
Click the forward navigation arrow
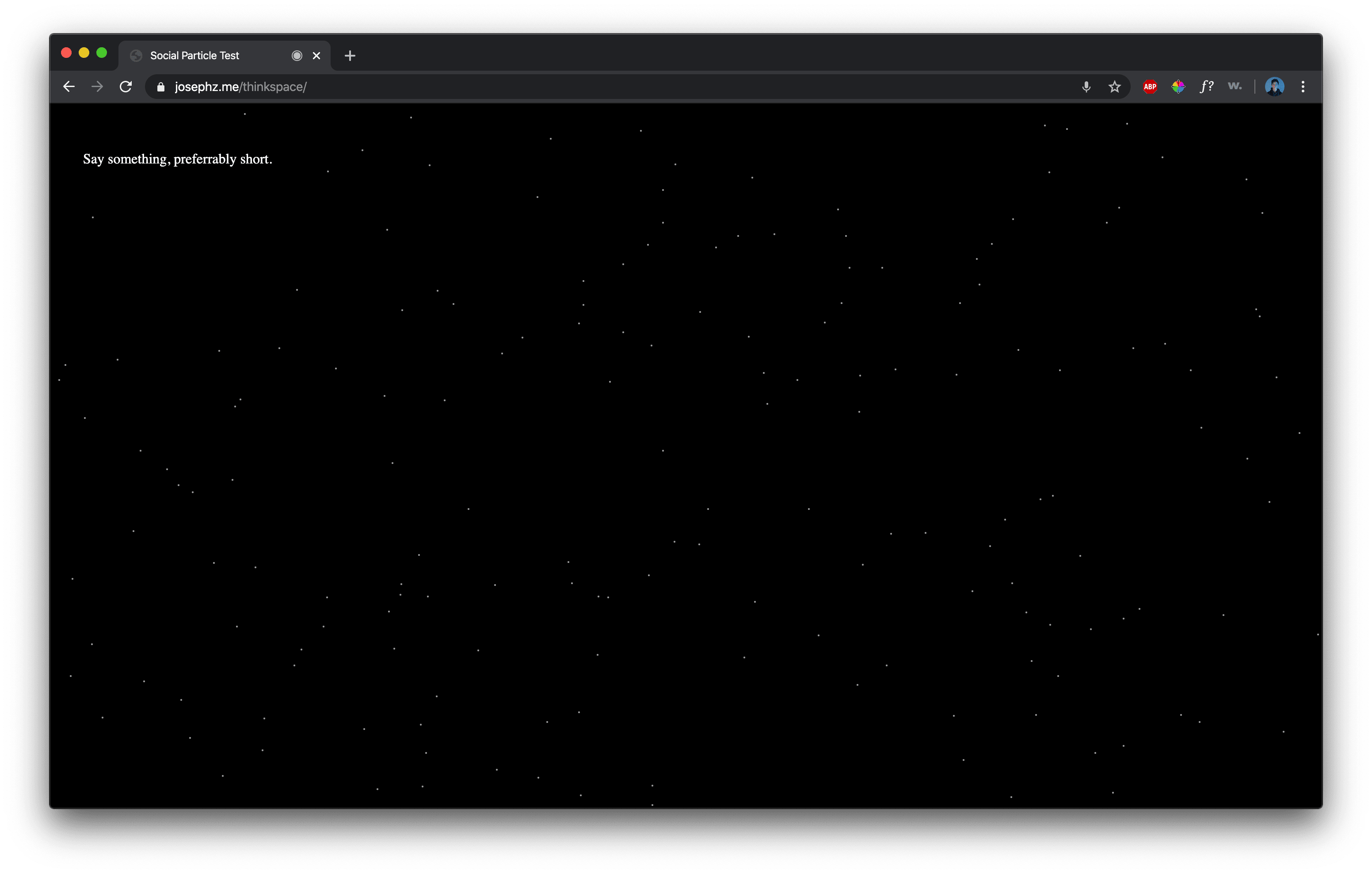97,87
